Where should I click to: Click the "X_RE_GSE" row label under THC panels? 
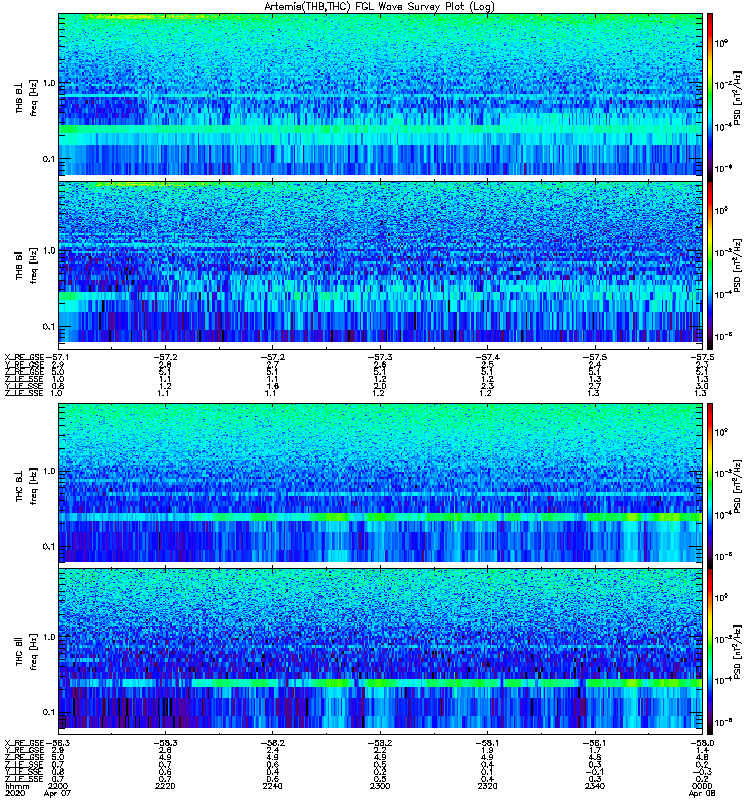click(24, 743)
